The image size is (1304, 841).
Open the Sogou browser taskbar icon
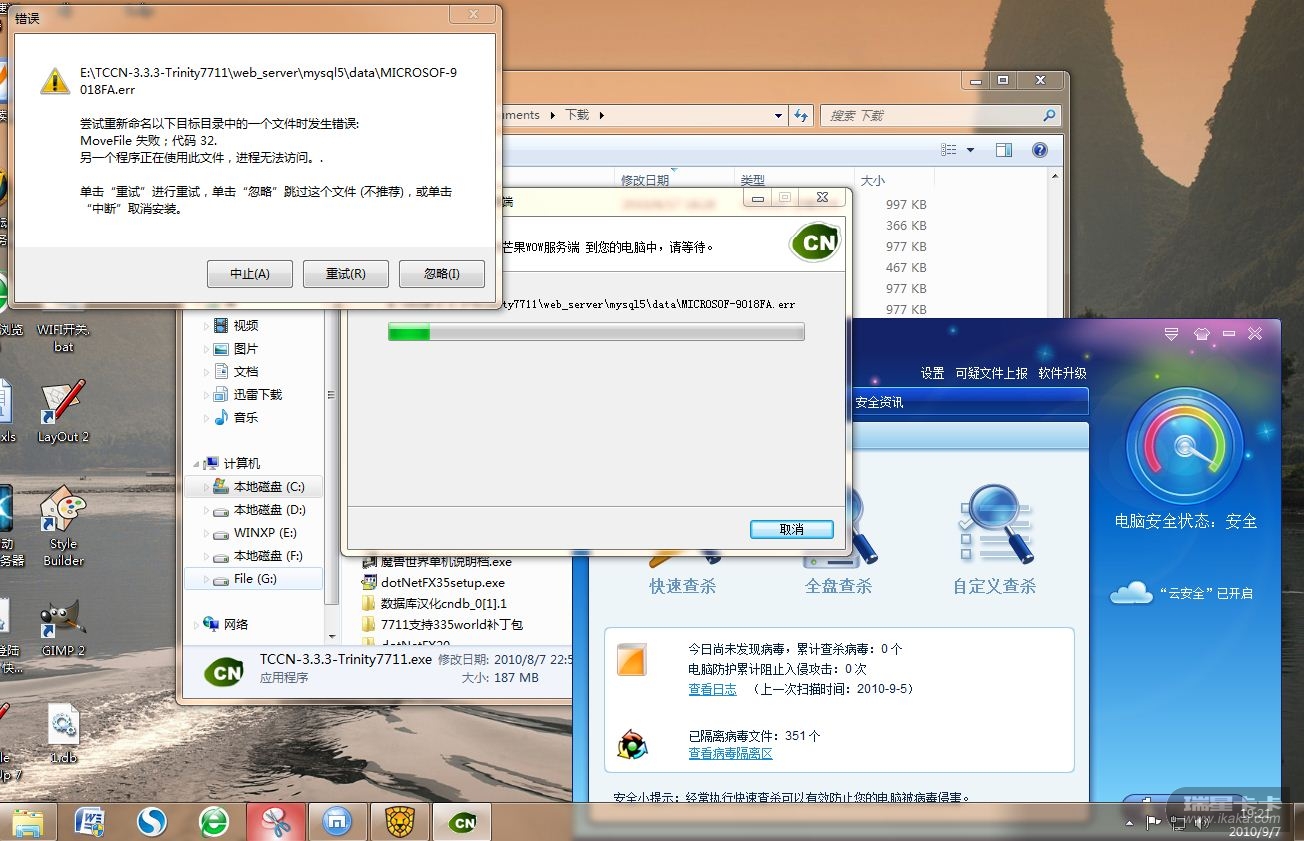(152, 822)
